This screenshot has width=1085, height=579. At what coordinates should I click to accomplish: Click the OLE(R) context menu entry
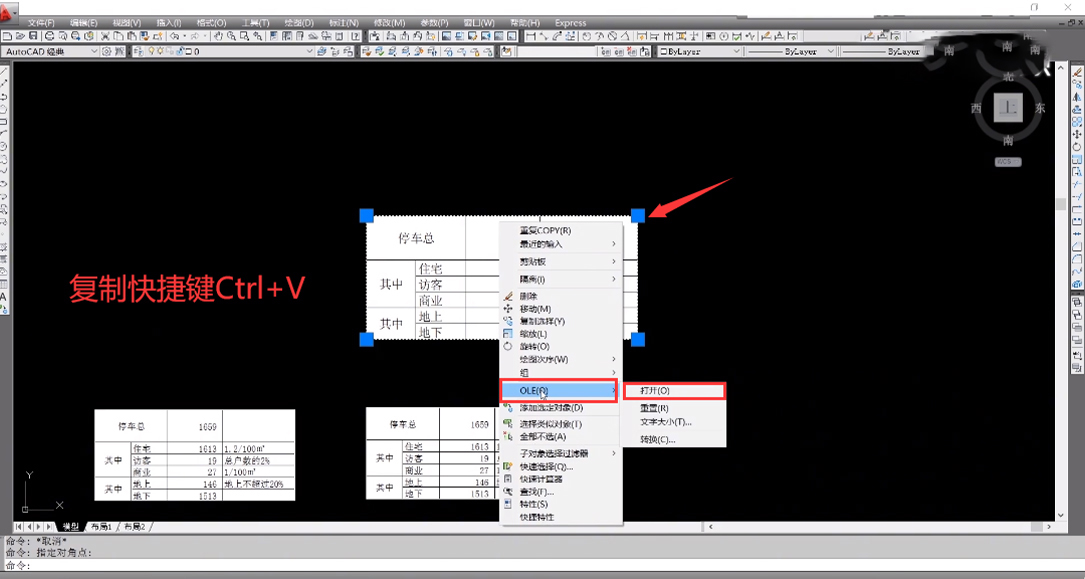558,390
